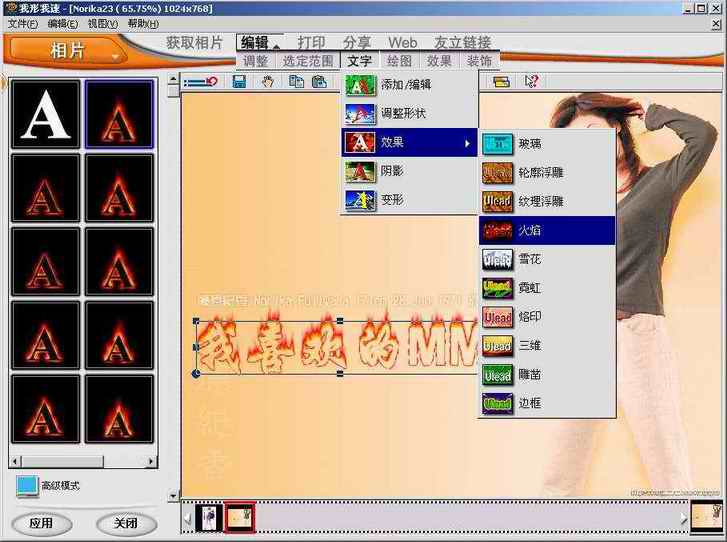Switch to the 获取相片 tab
The width and height of the screenshot is (727, 542).
coord(195,43)
